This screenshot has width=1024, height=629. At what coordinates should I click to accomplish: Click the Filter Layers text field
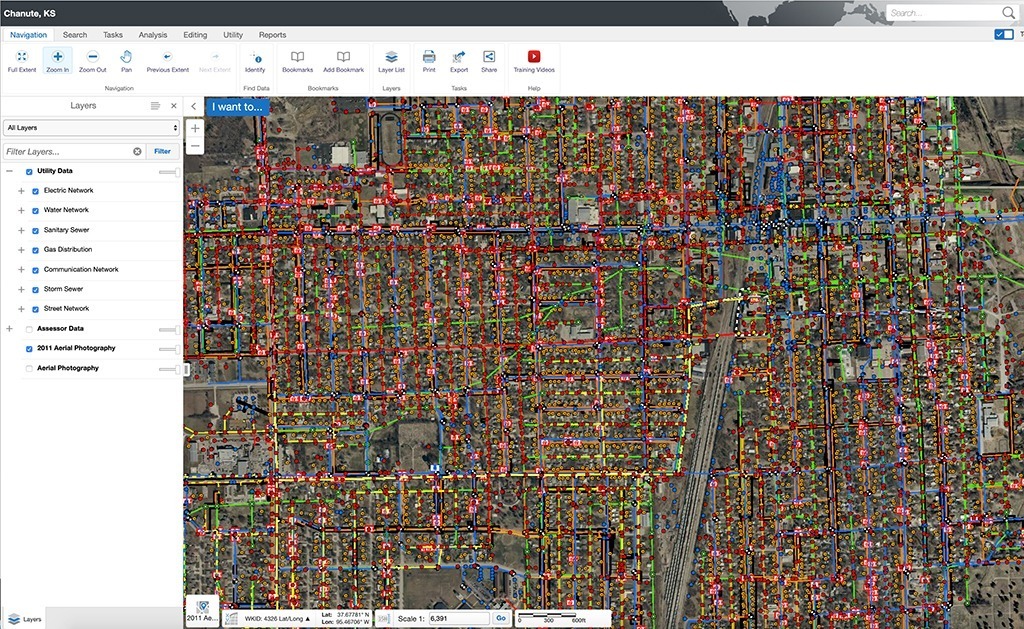pyautogui.click(x=68, y=152)
